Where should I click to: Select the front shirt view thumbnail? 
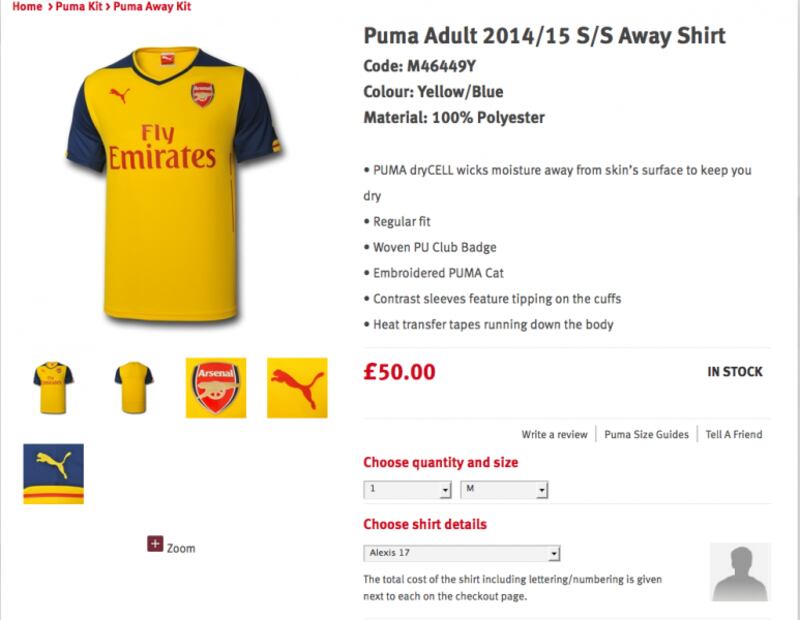[54, 387]
